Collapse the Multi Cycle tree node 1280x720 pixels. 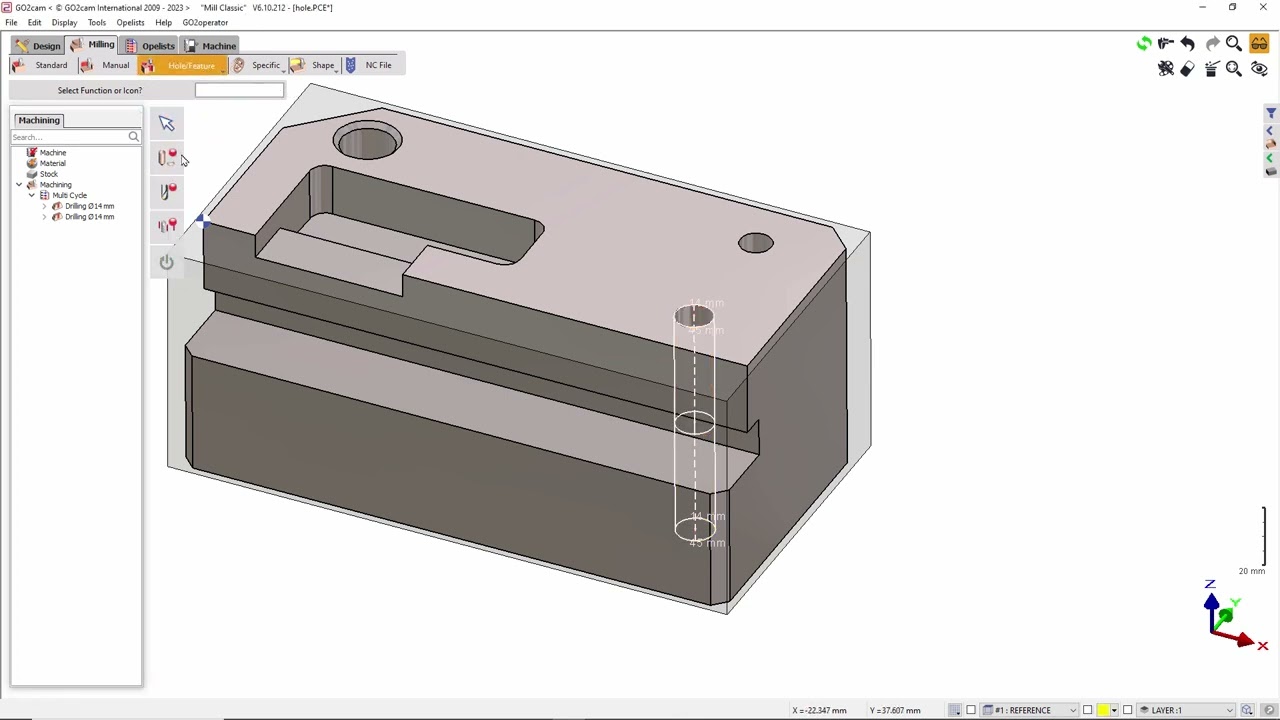pyautogui.click(x=31, y=195)
